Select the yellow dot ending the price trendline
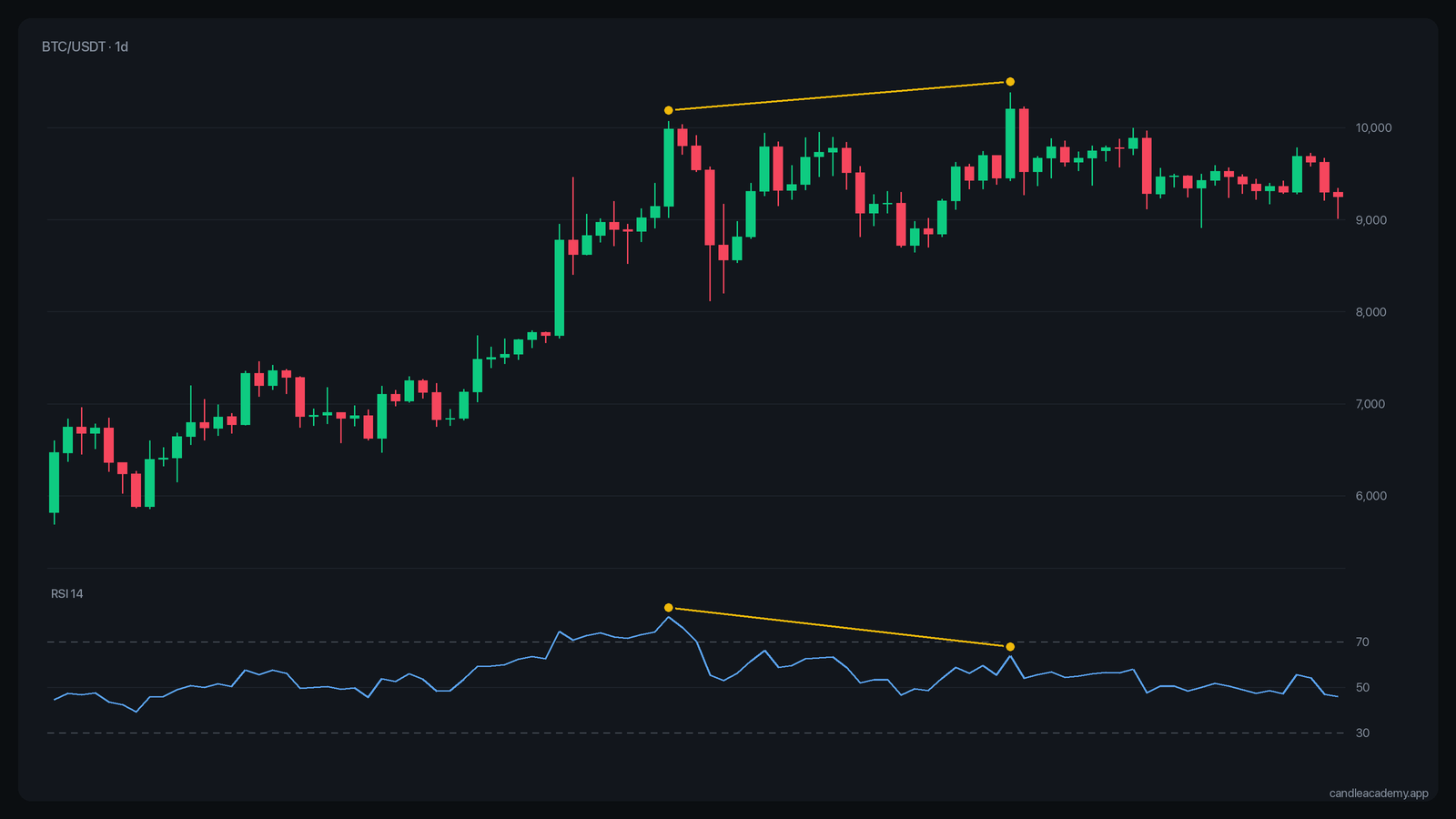1456x819 pixels. point(1010,82)
